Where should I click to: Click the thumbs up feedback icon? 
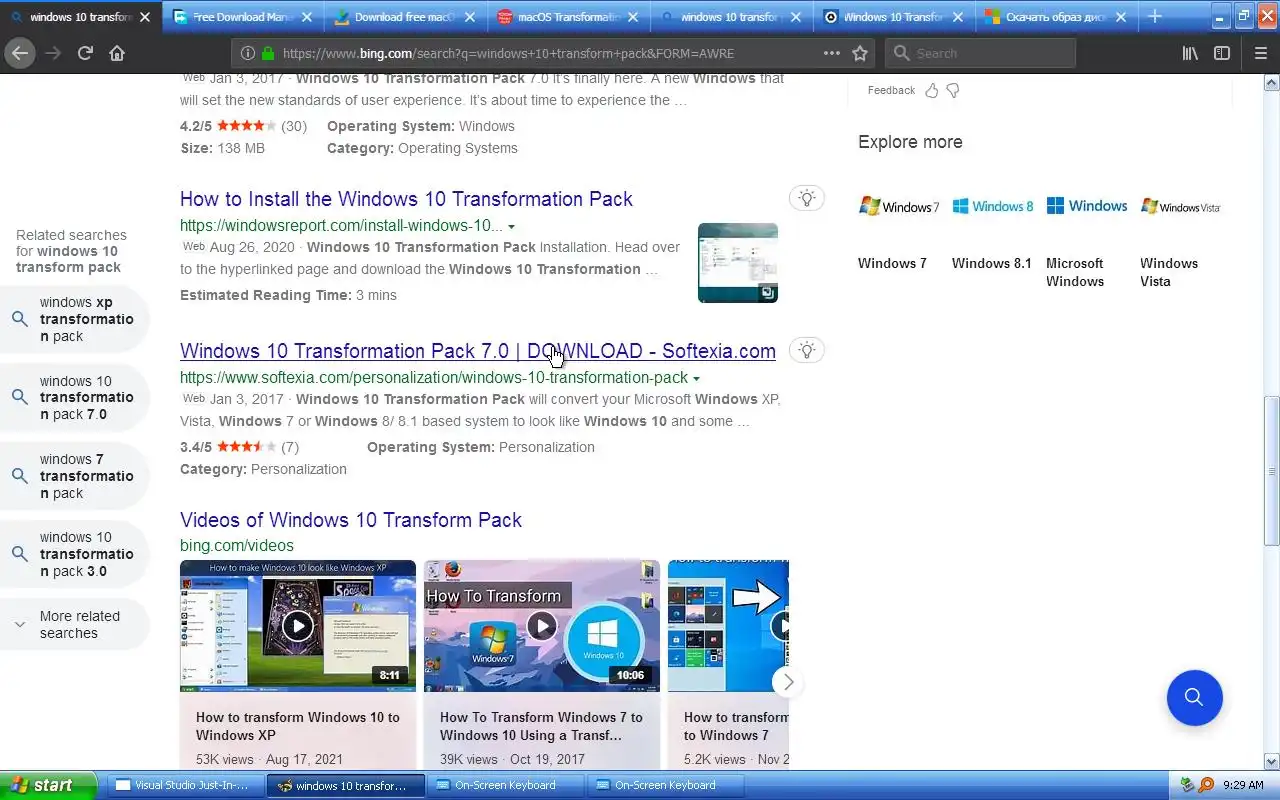coord(932,90)
